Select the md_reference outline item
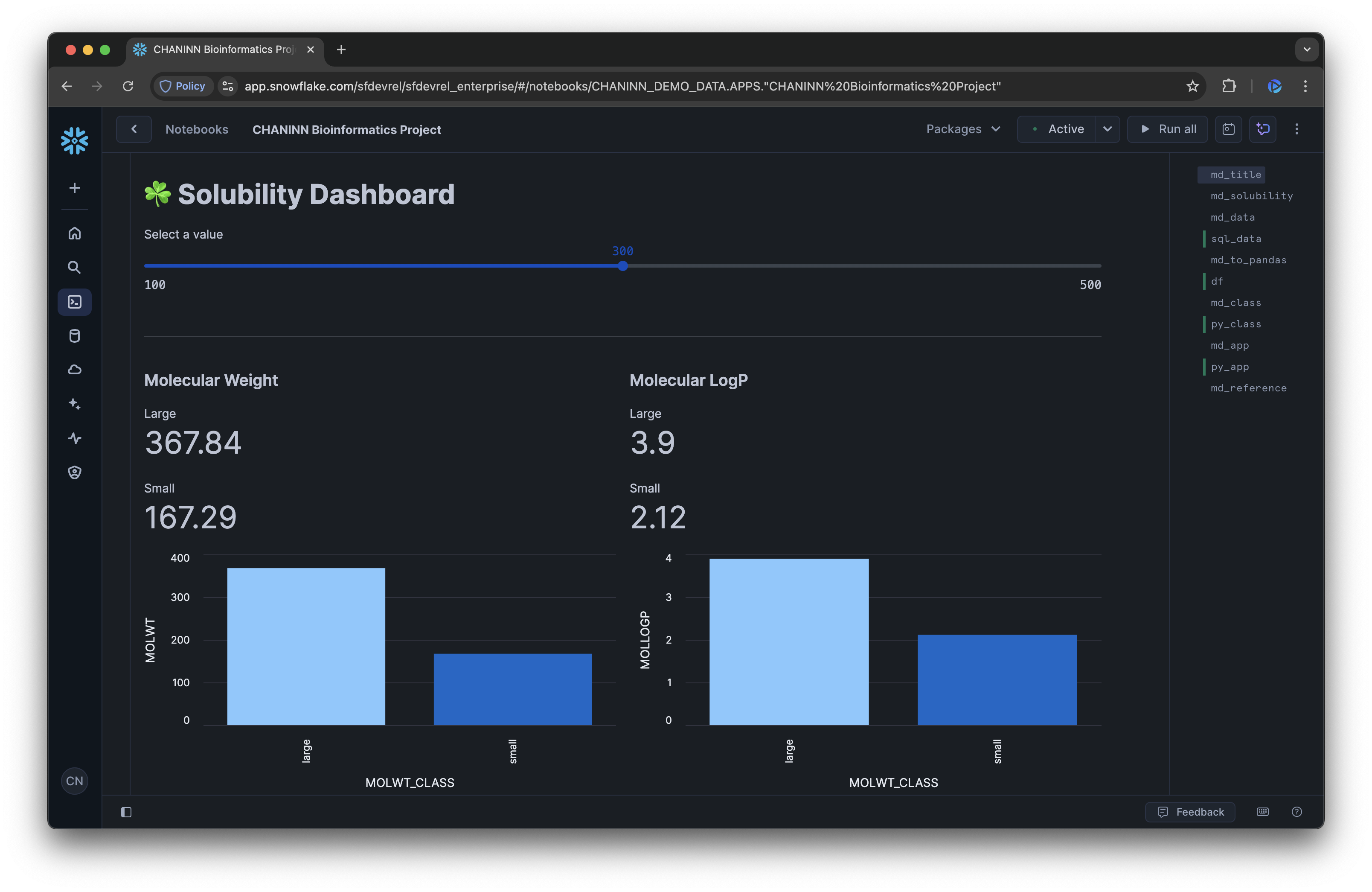Screen dimensions: 1372x892 [x=1248, y=388]
